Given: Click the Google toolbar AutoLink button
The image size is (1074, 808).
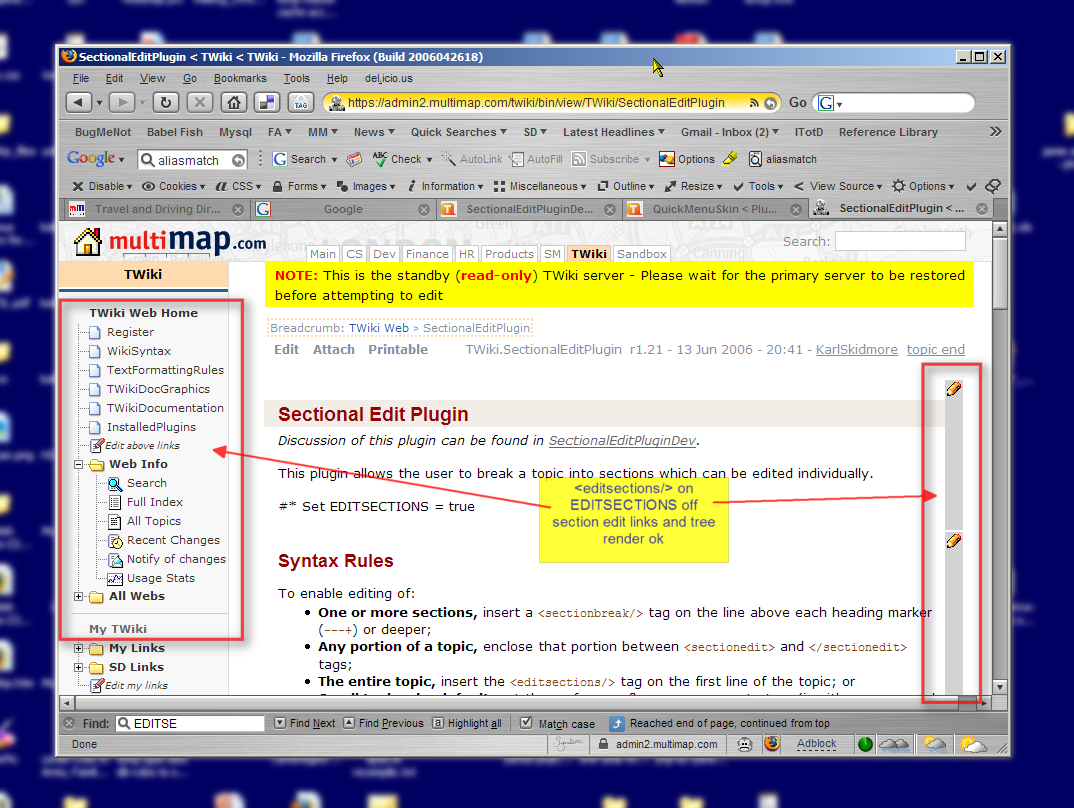Looking at the screenshot, I should point(472,159).
